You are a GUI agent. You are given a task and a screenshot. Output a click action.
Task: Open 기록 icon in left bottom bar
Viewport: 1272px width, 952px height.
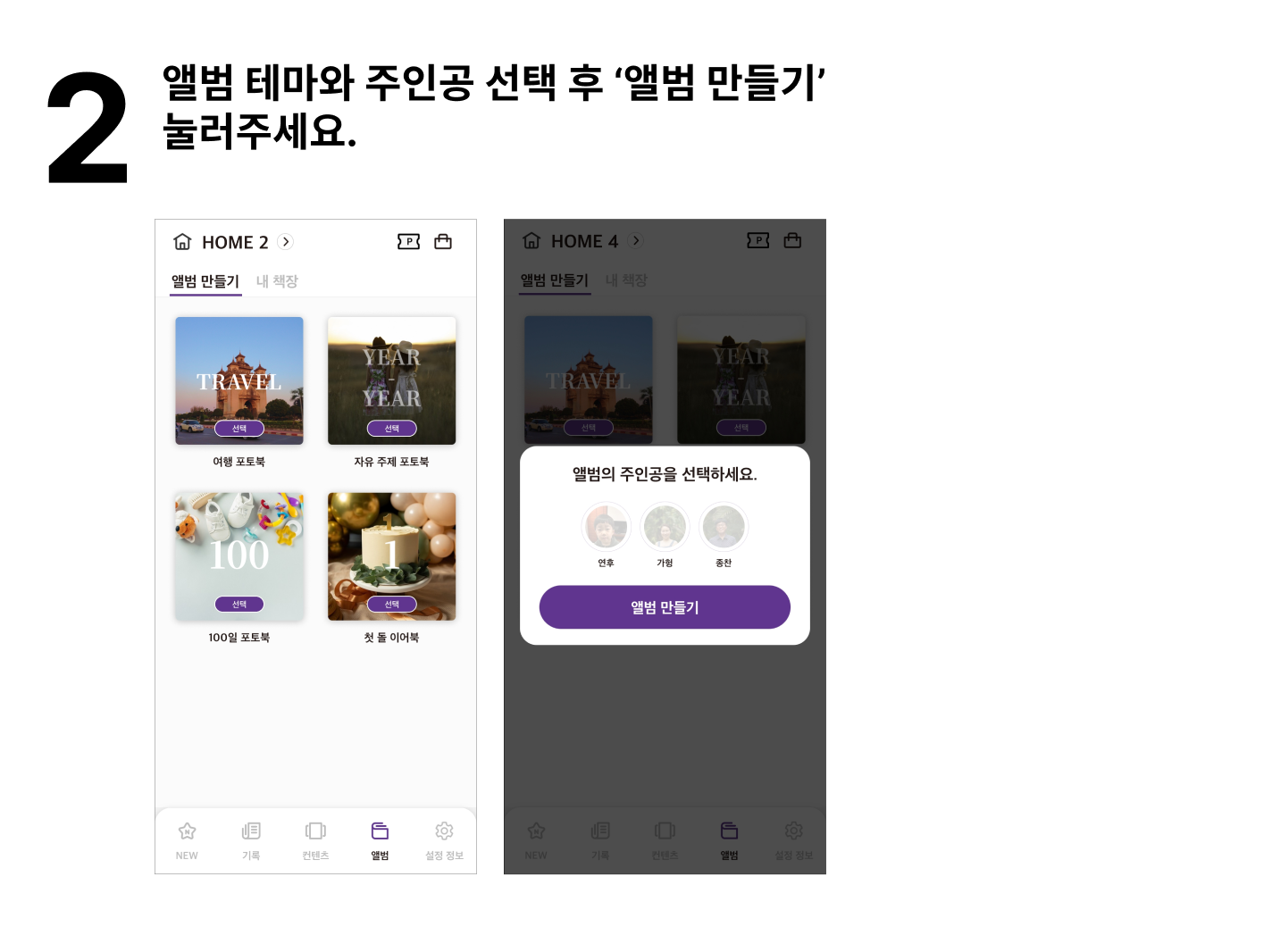[251, 831]
